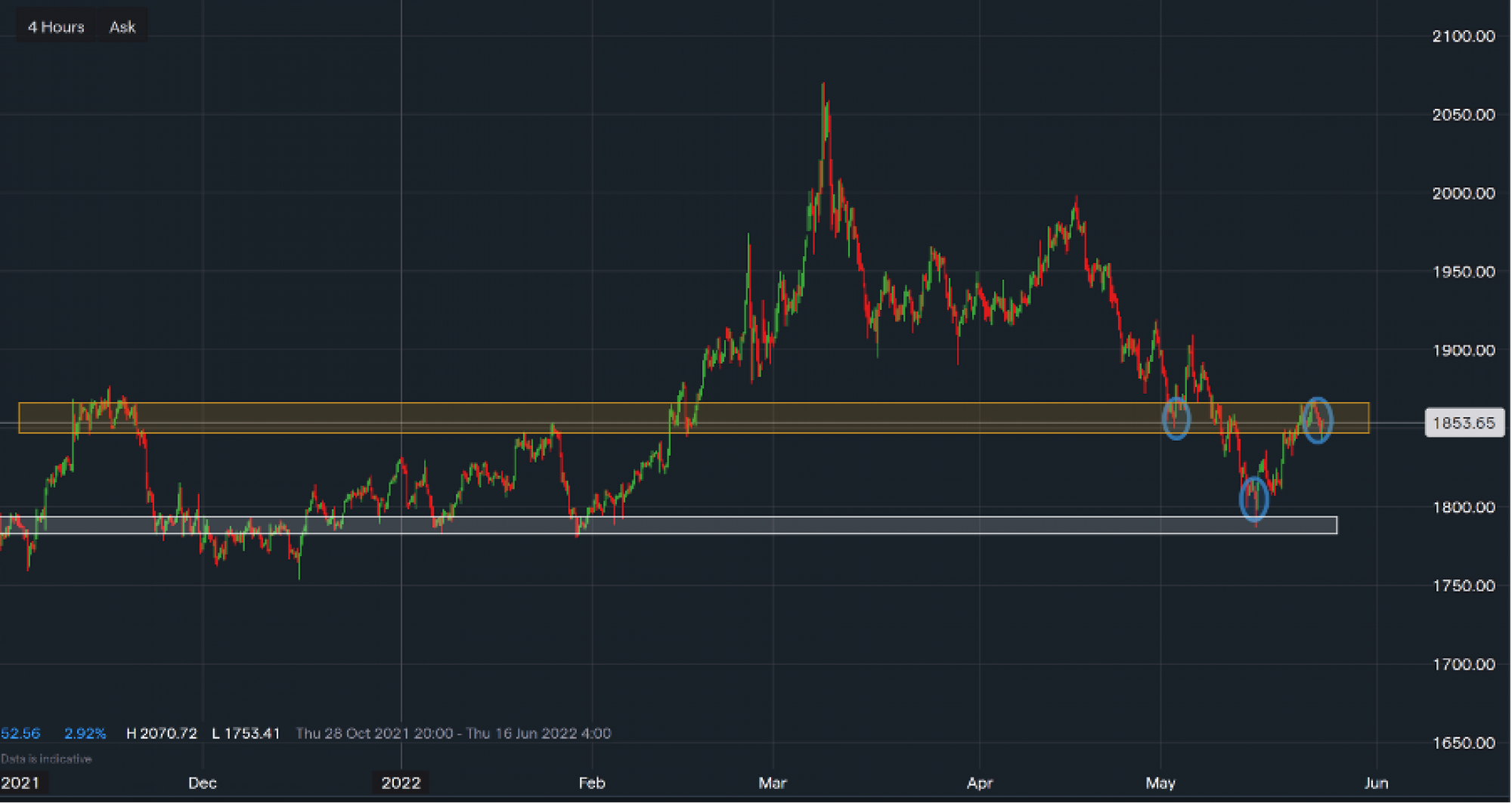Image resolution: width=1512 pixels, height=804 pixels.
Task: Select the blue circle just after May gridline
Action: [x=1176, y=418]
